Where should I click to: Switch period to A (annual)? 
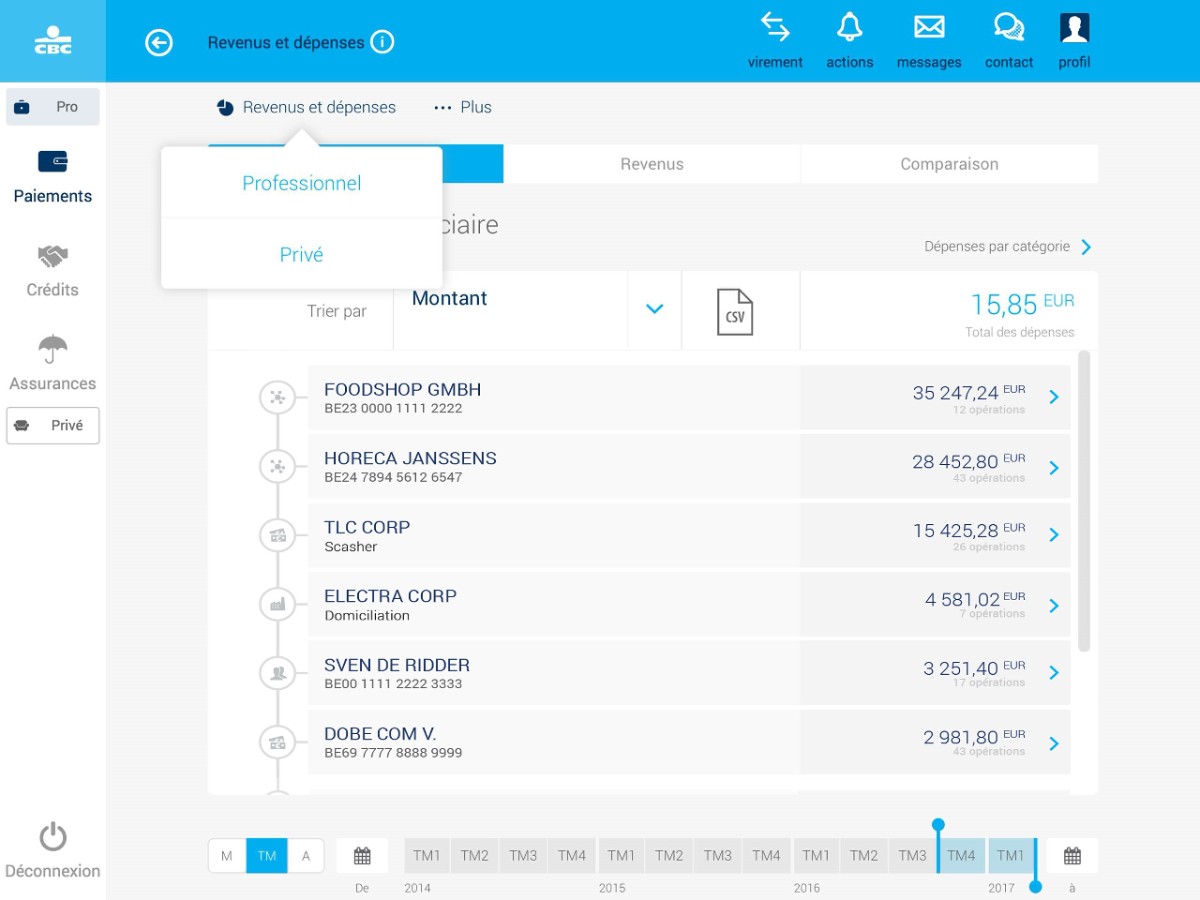pos(306,856)
